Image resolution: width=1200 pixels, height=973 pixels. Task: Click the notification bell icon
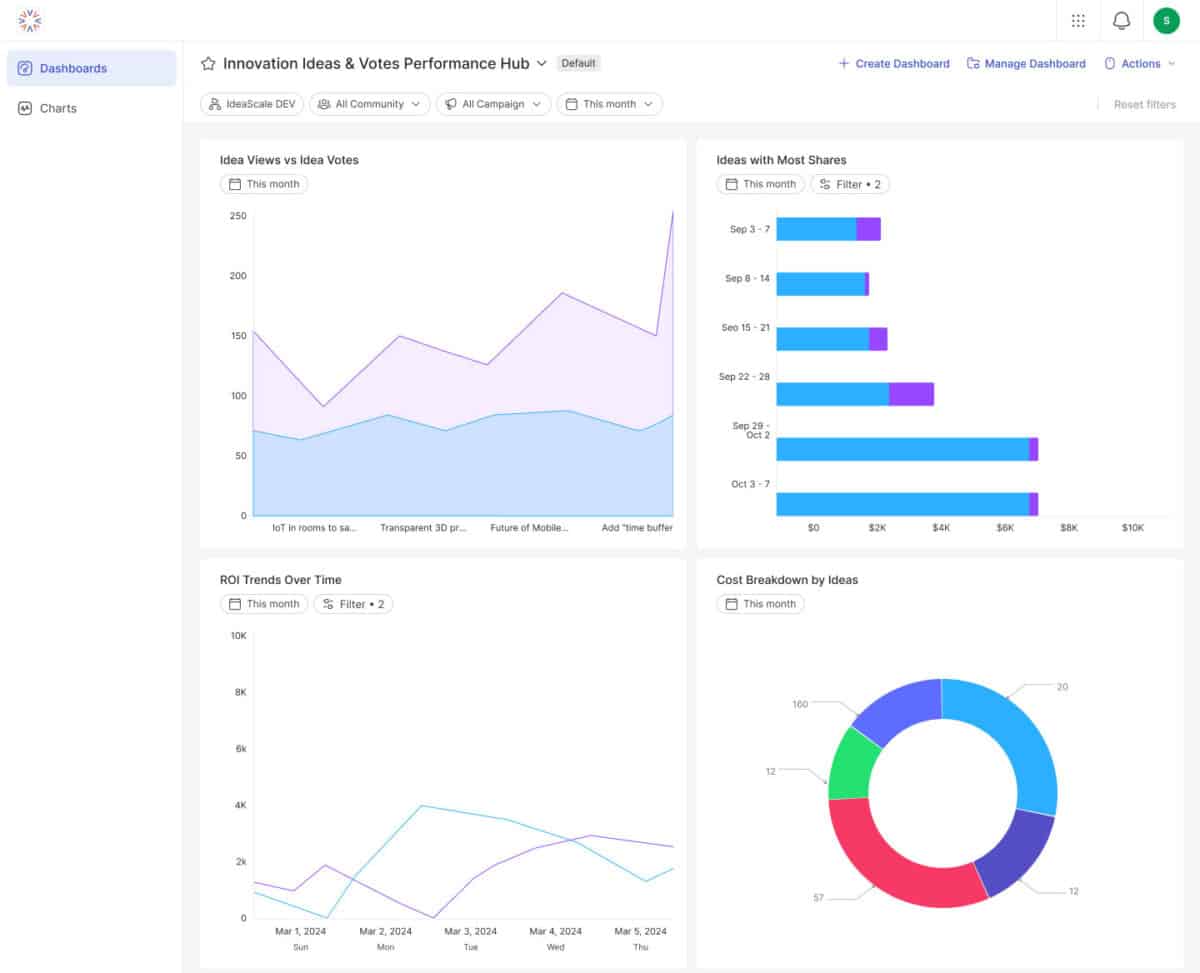coord(1121,20)
